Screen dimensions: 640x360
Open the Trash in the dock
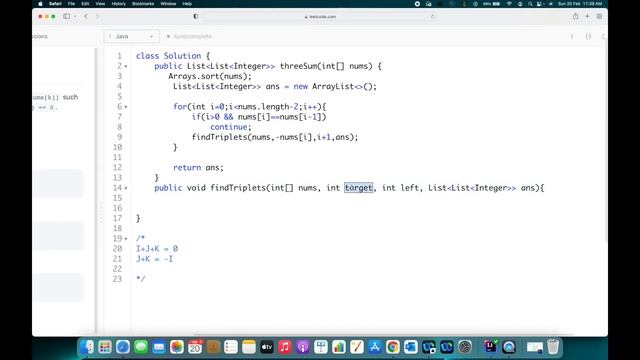tap(553, 347)
